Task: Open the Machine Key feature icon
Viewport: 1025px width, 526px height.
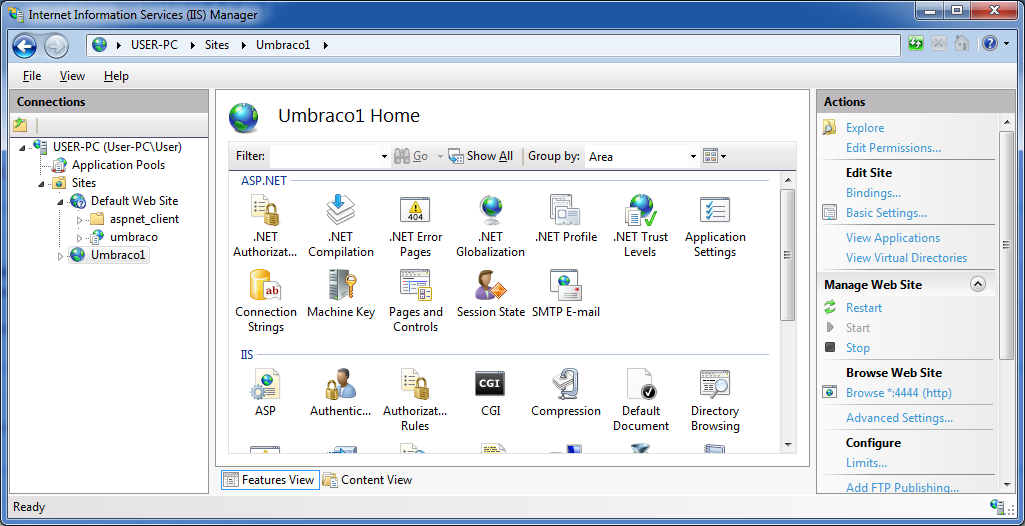Action: 340,286
